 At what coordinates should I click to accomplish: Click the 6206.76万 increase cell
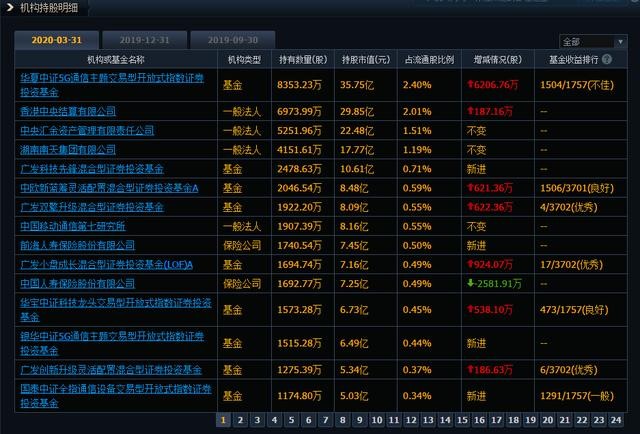click(x=493, y=85)
